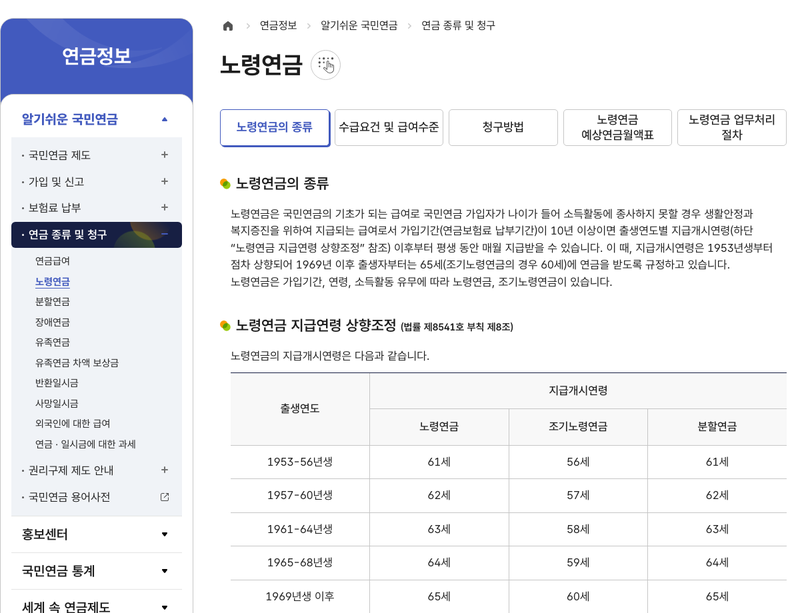Select the 노령연금의 종류 tab
Image resolution: width=800 pixels, height=613 pixels.
click(x=275, y=128)
